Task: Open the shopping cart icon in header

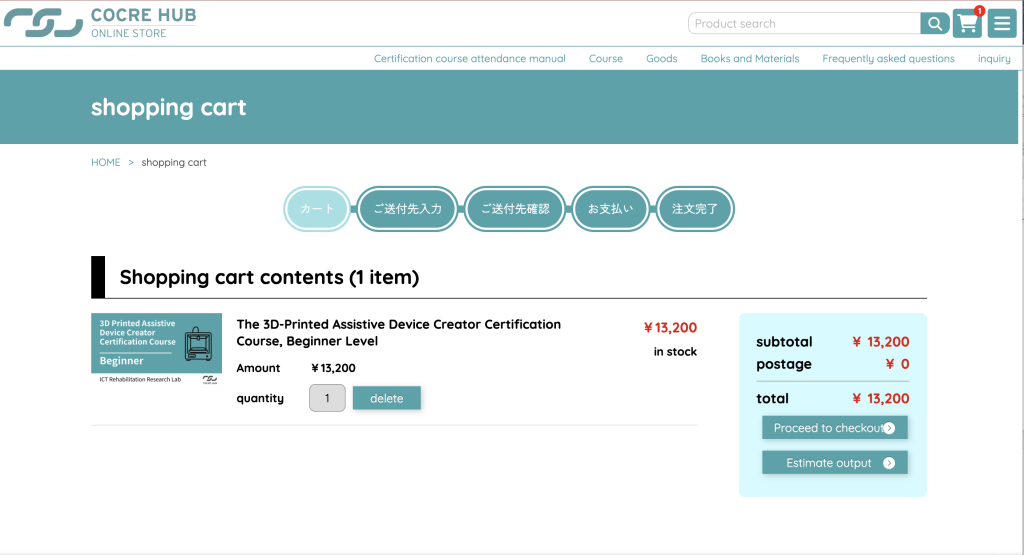Action: (966, 24)
